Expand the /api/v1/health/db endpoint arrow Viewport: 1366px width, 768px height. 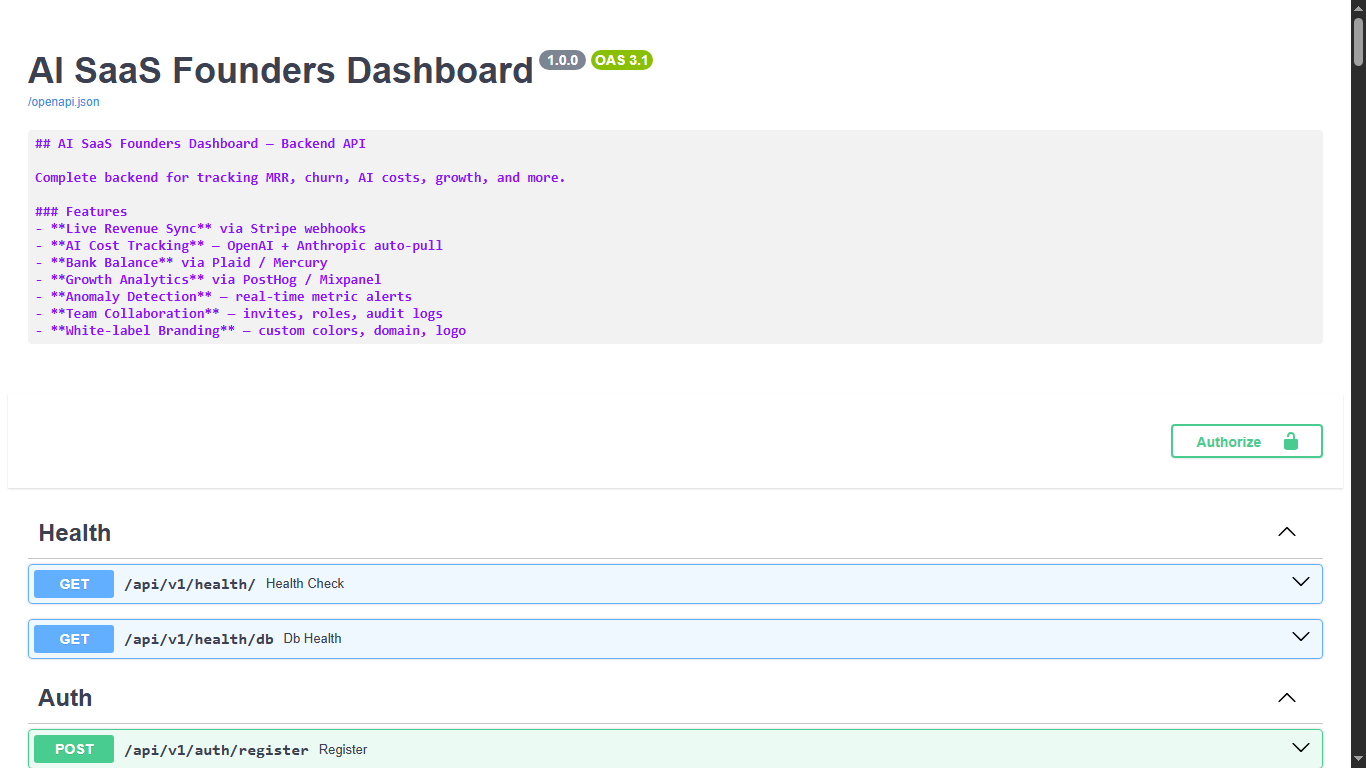click(x=1300, y=638)
